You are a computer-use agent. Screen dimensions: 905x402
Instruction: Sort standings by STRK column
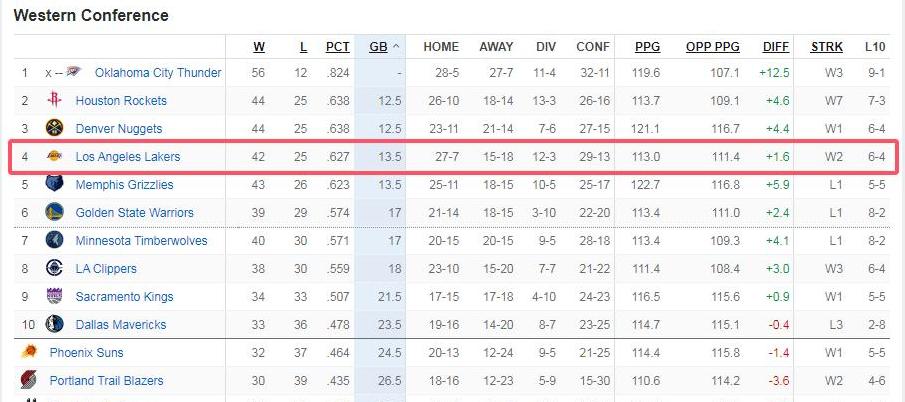[827, 47]
